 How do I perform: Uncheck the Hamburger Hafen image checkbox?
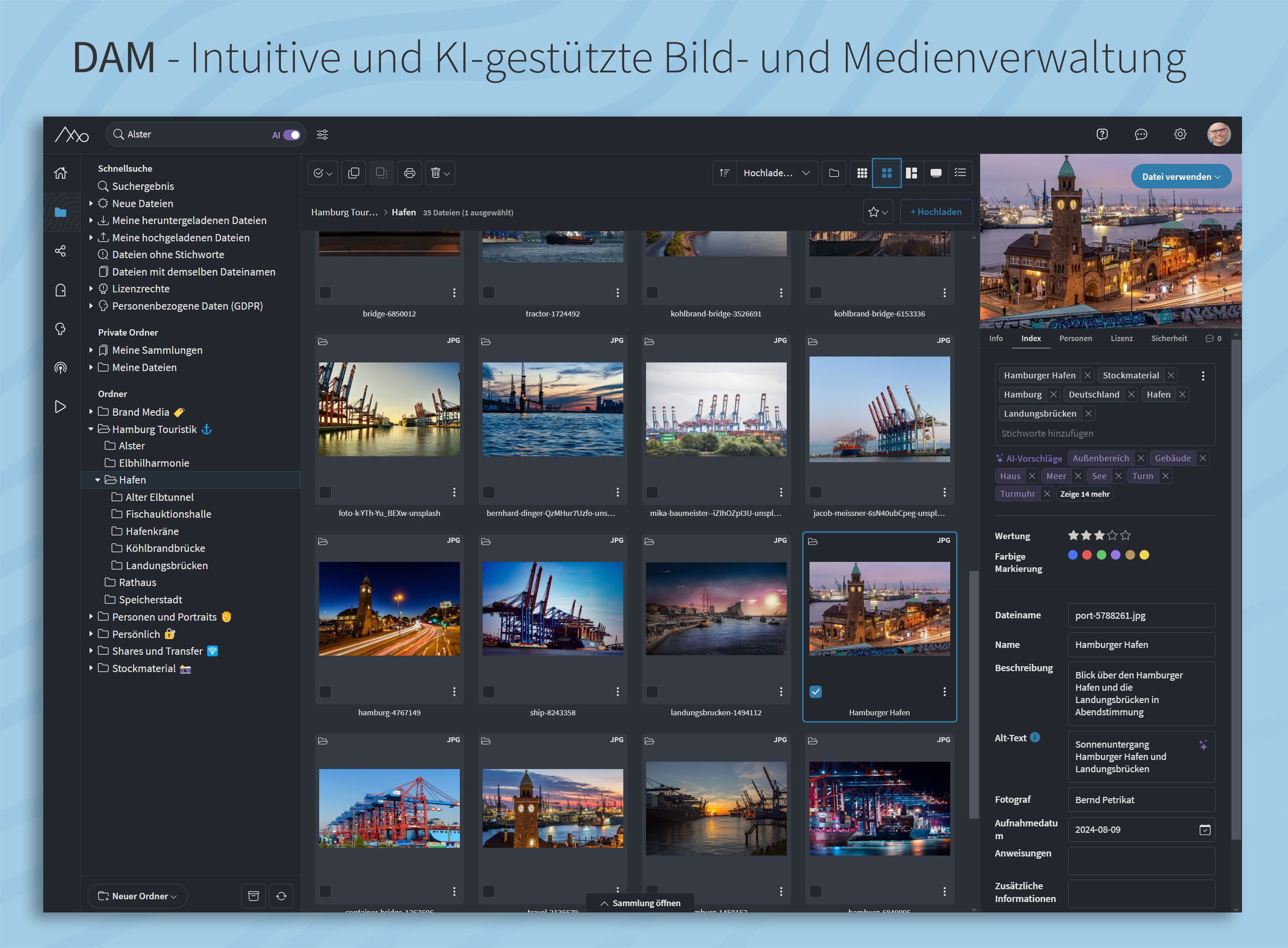coord(815,692)
